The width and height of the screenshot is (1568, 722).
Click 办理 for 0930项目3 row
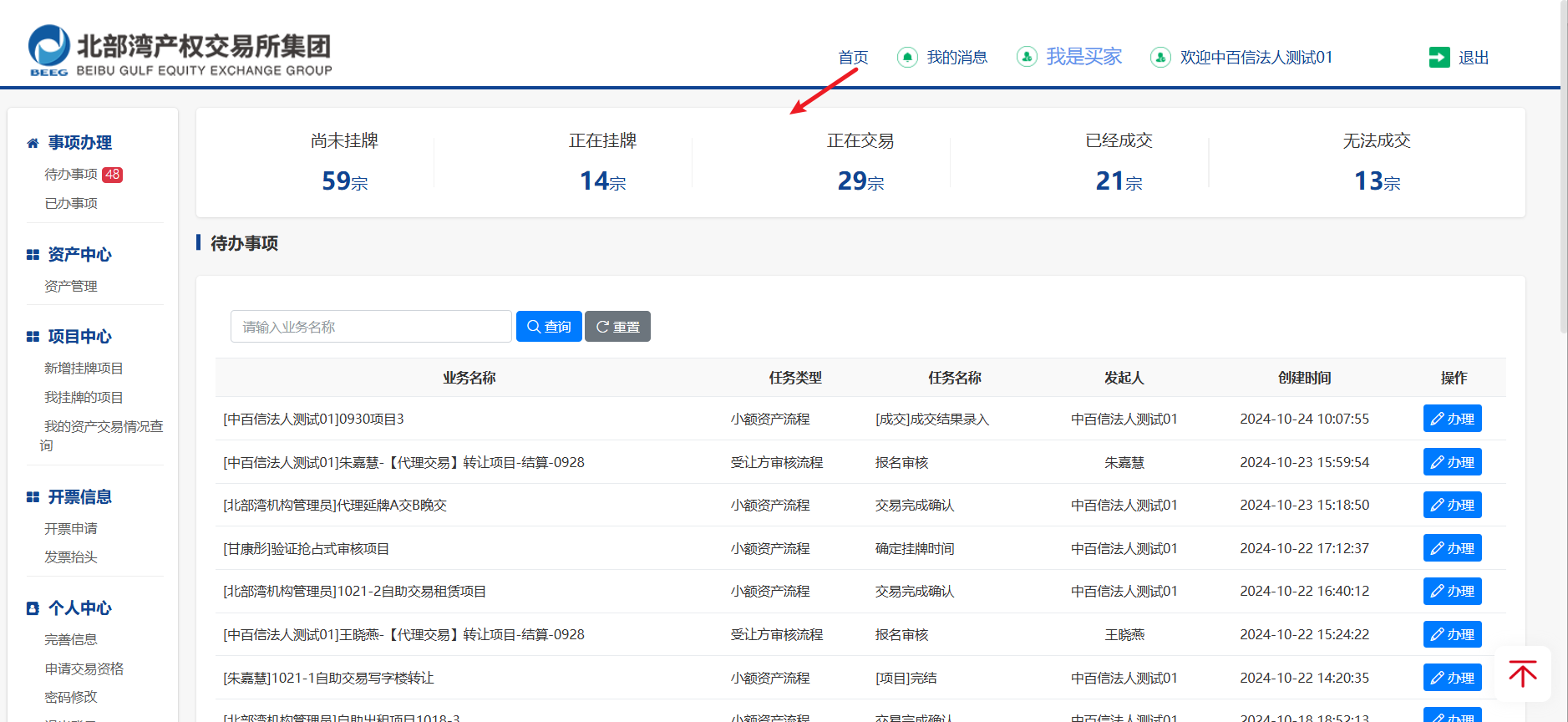[1452, 419]
